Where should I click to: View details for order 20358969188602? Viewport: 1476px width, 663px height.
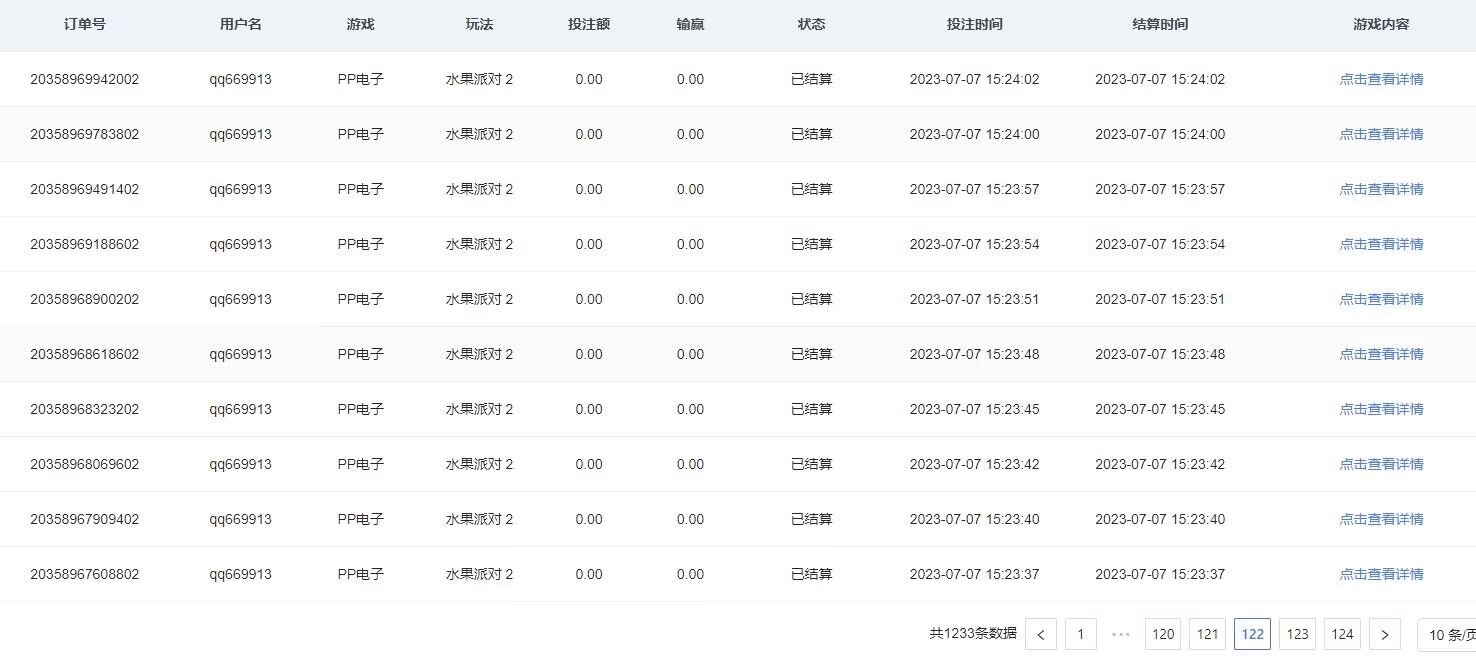[1381, 244]
